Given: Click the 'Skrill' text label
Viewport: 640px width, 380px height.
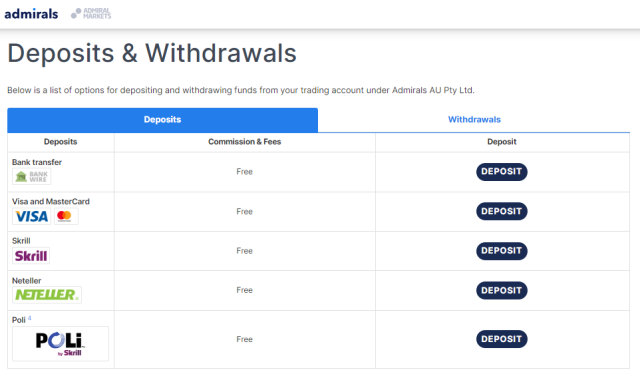Looking at the screenshot, I should tap(21, 241).
